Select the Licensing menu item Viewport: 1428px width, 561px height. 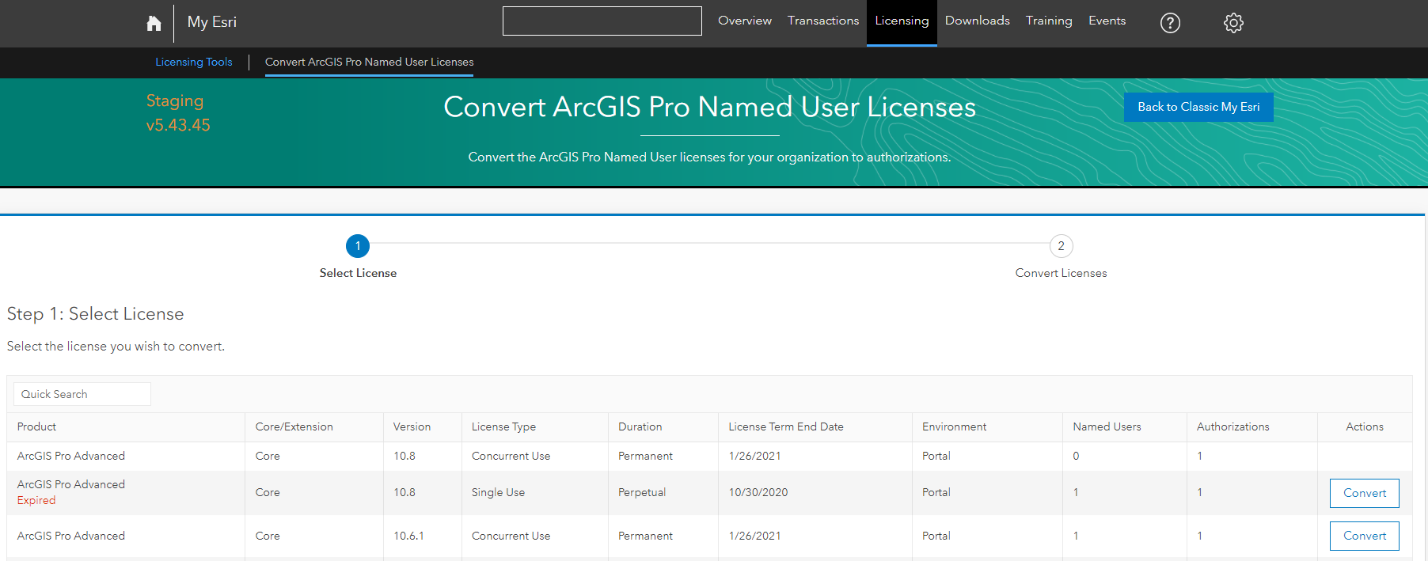click(x=902, y=22)
